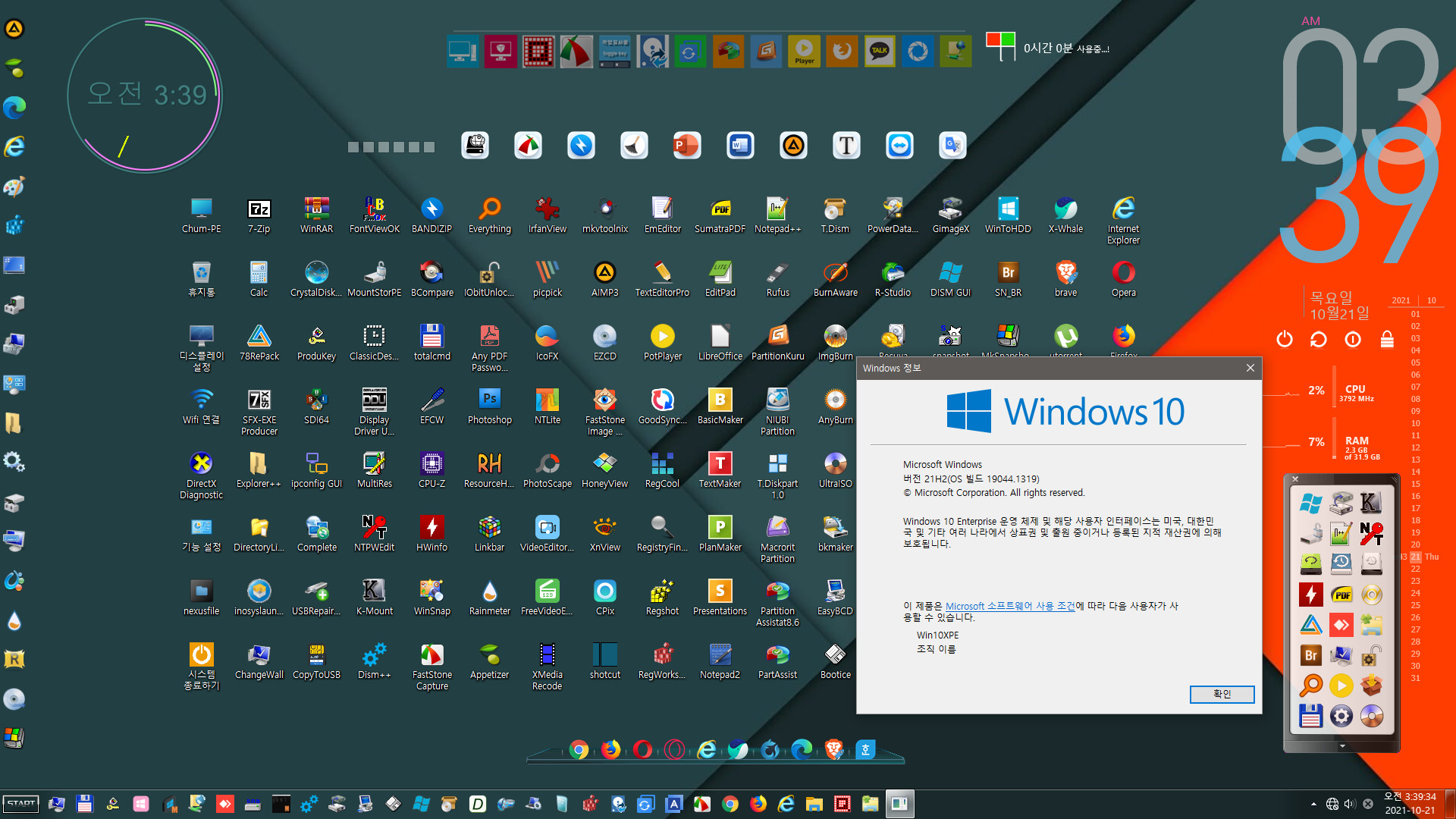The width and height of the screenshot is (1456, 819).
Task: Launch XMedia Recode icon
Action: click(547, 666)
